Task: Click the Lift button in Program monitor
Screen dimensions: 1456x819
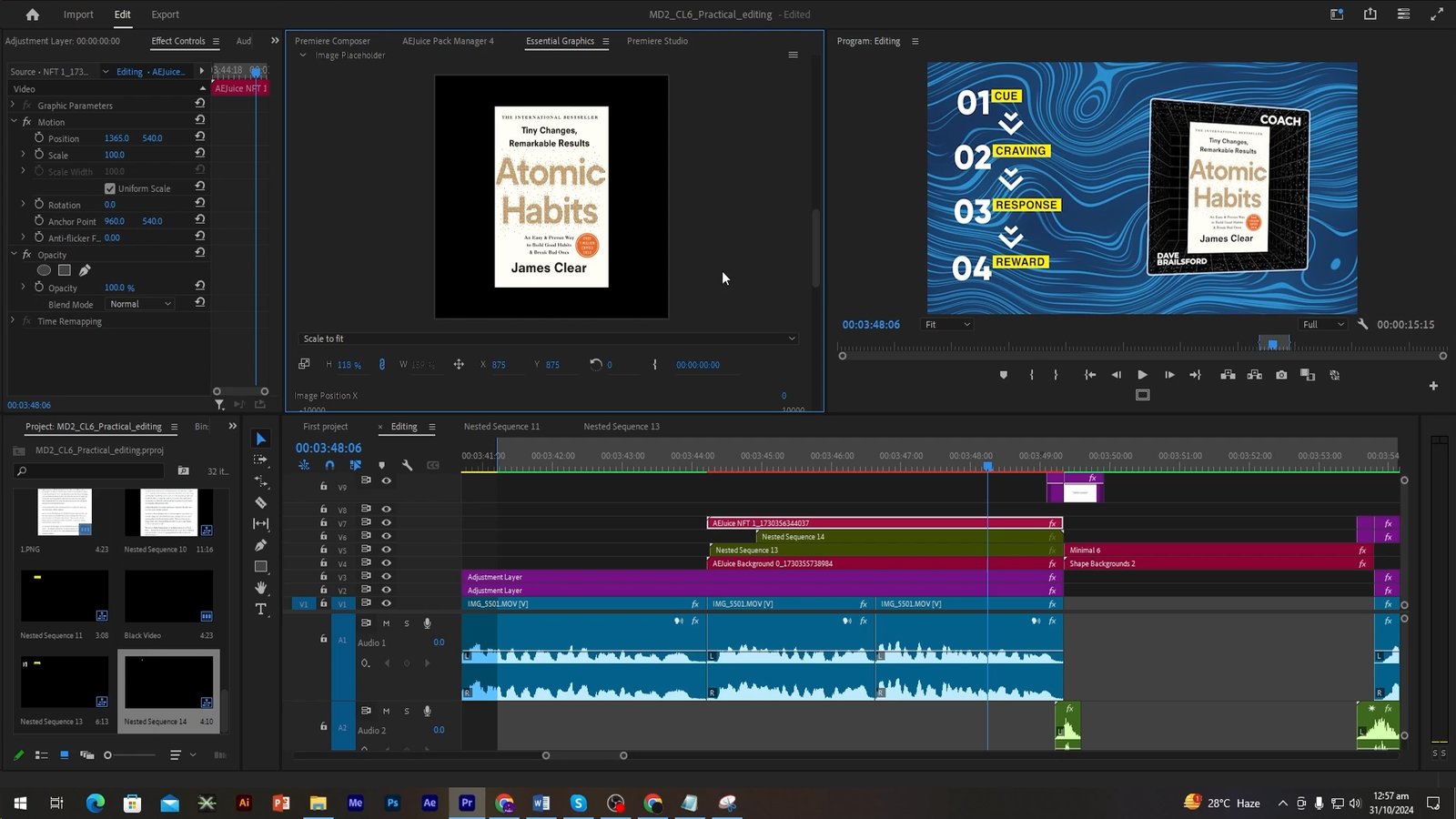Action: point(1228,375)
